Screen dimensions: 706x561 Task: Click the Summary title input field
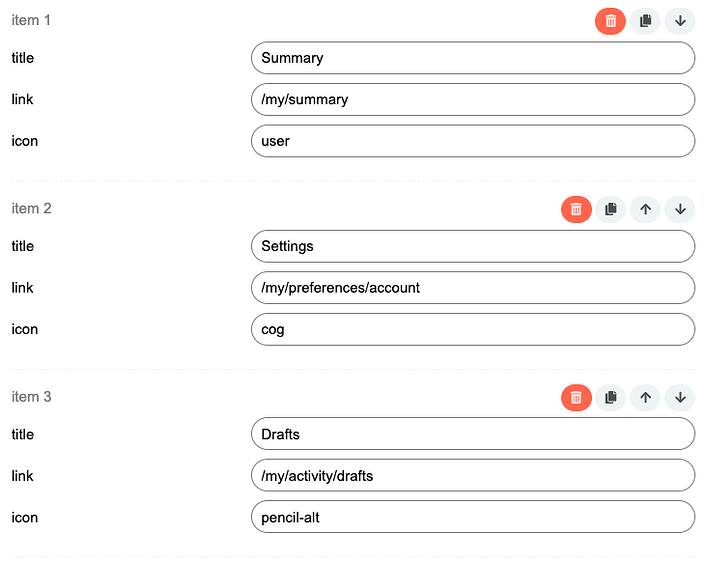tap(472, 58)
